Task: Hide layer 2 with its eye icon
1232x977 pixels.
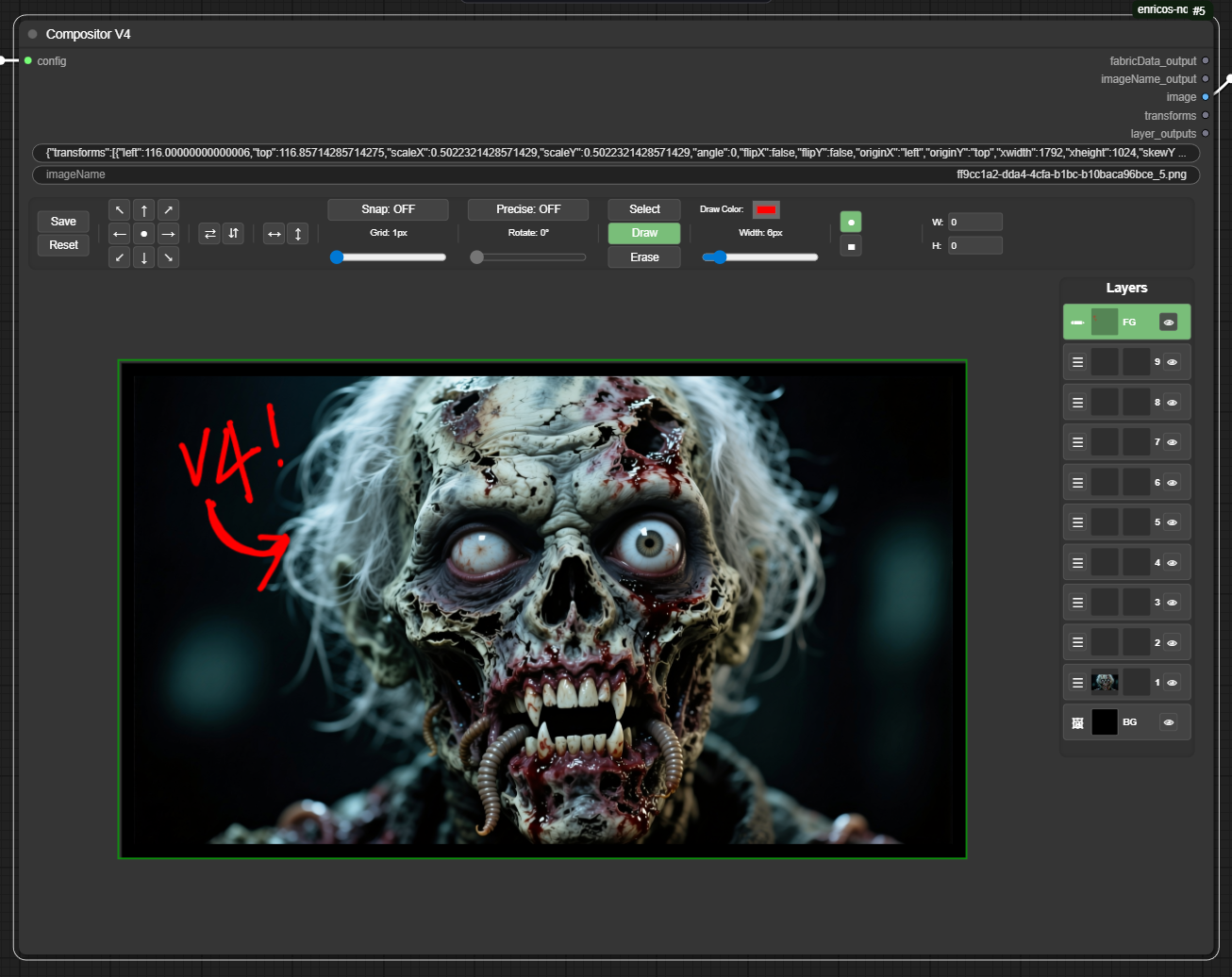Action: pos(1172,643)
